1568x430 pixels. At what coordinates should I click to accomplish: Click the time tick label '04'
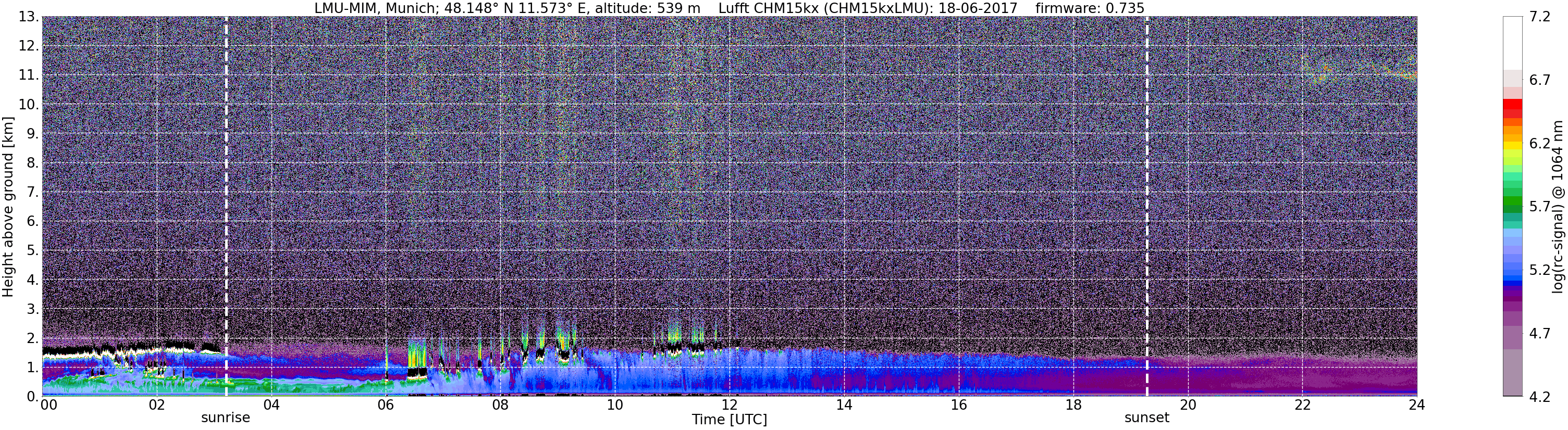271,404
